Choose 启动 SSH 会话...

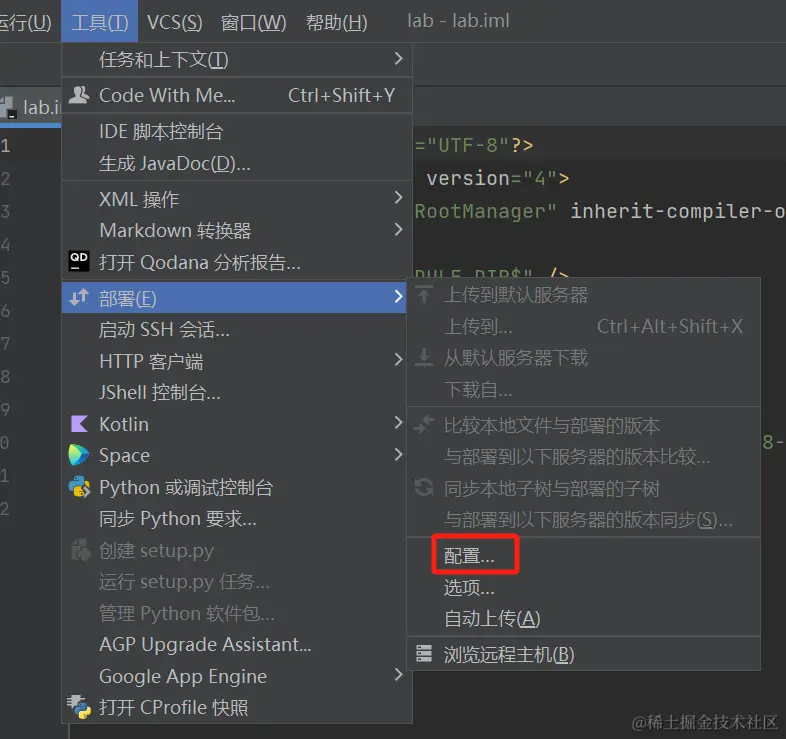pyautogui.click(x=237, y=329)
